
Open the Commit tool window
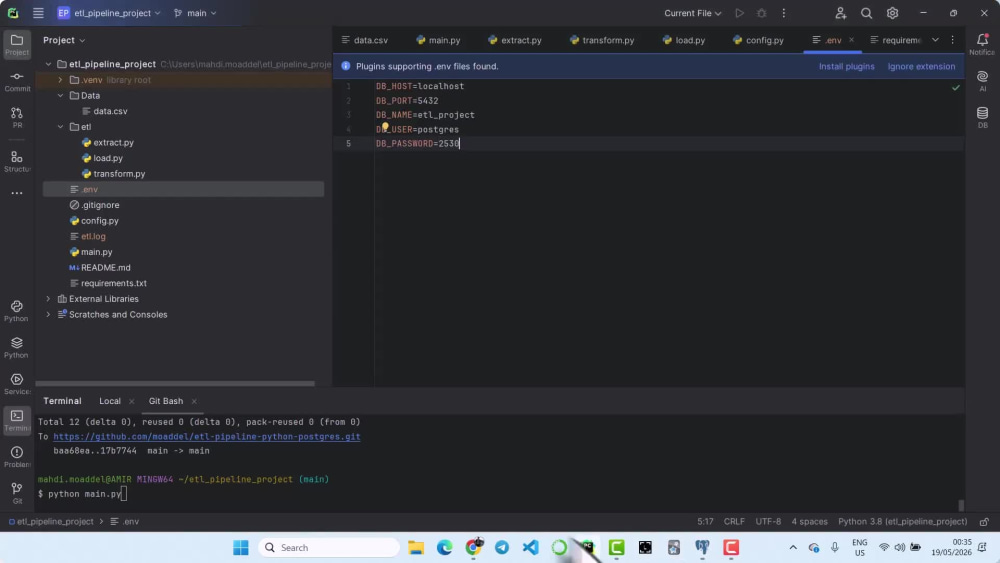17,82
